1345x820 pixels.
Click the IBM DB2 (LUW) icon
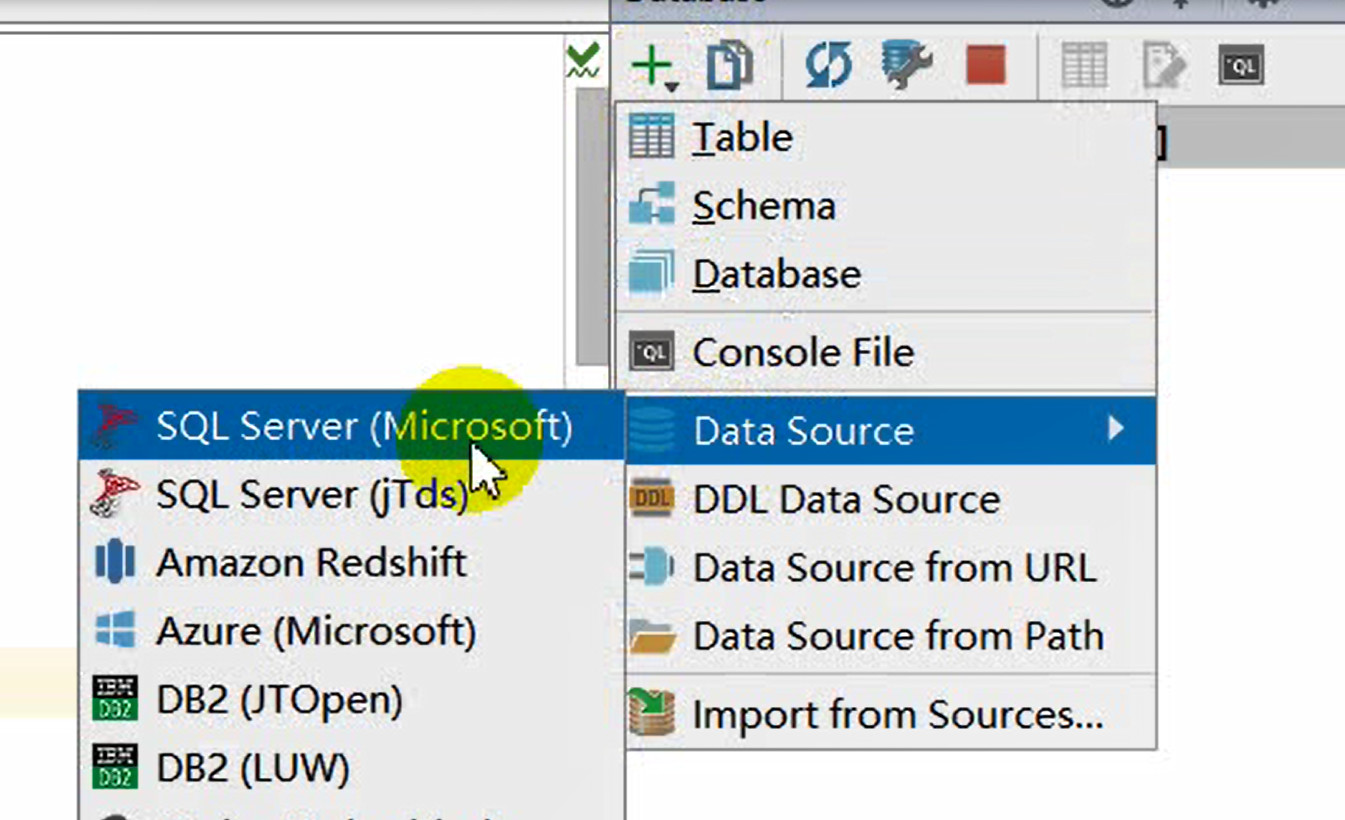(115, 766)
